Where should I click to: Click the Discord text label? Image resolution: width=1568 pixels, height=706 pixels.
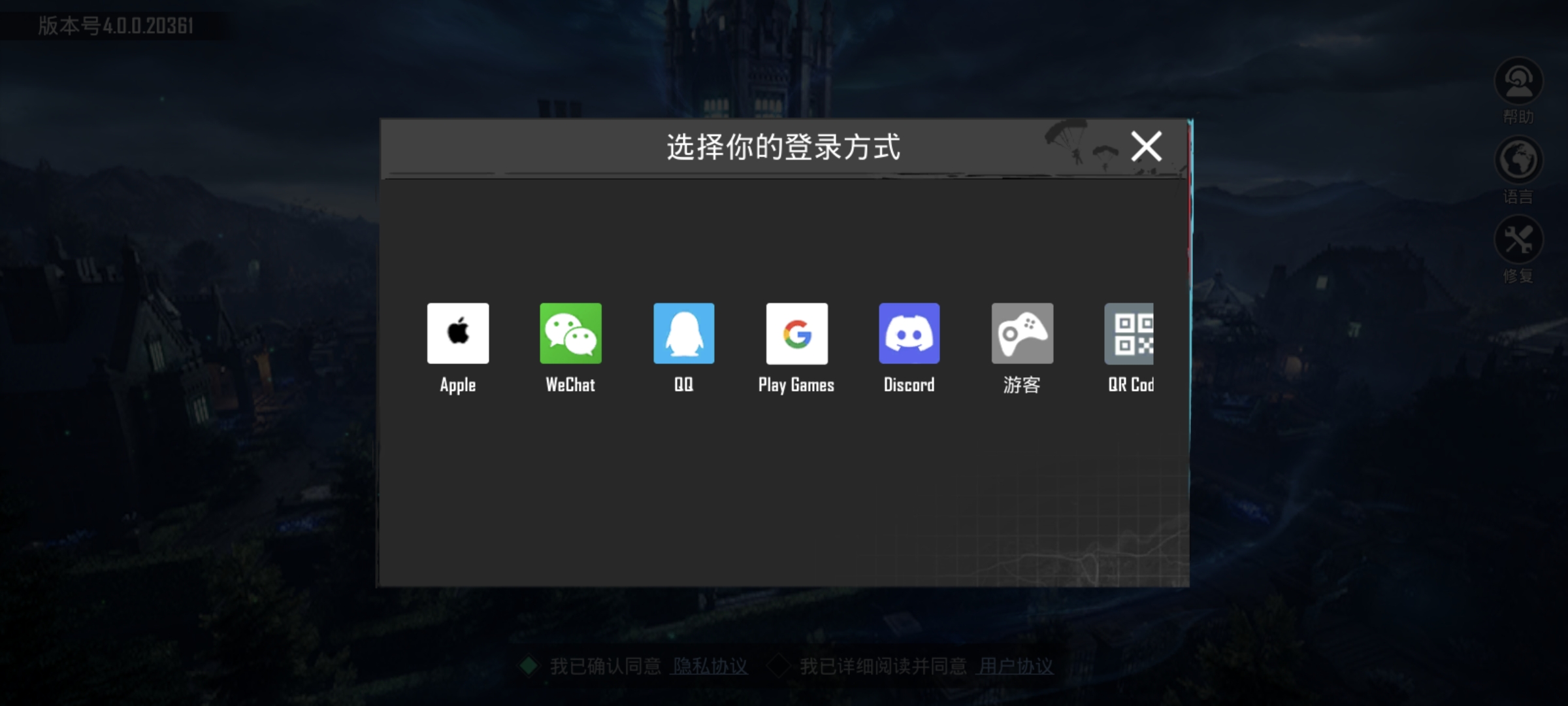click(909, 385)
